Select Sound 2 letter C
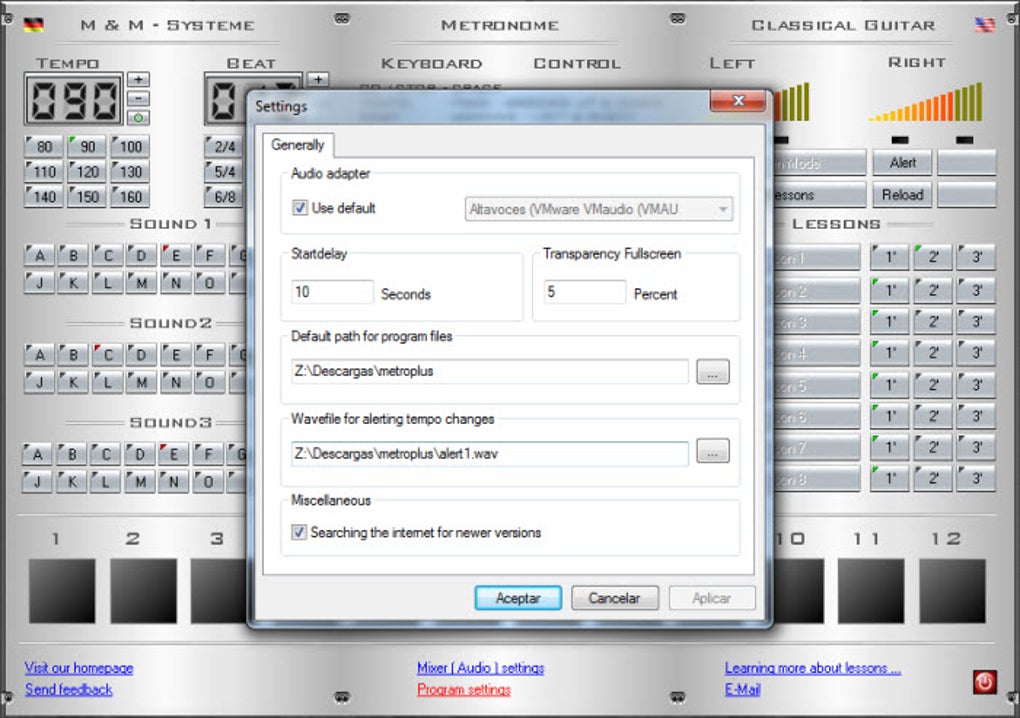 107,355
